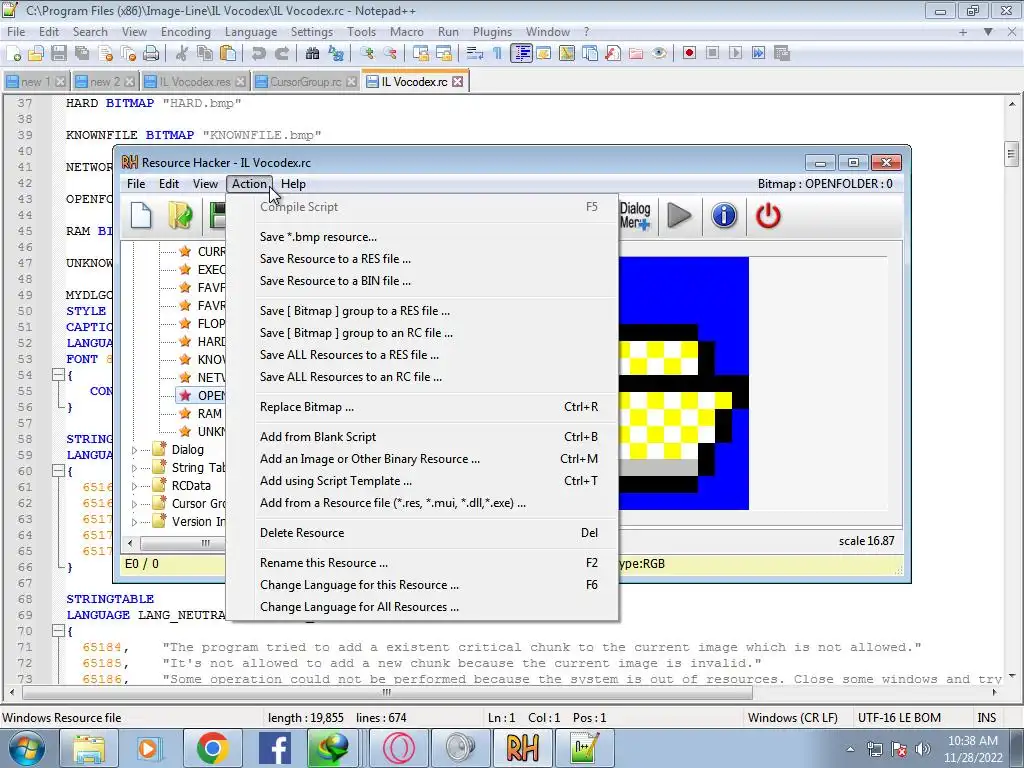Click Resource Hacker New blank file icon
1024x768 pixels.
point(141,216)
